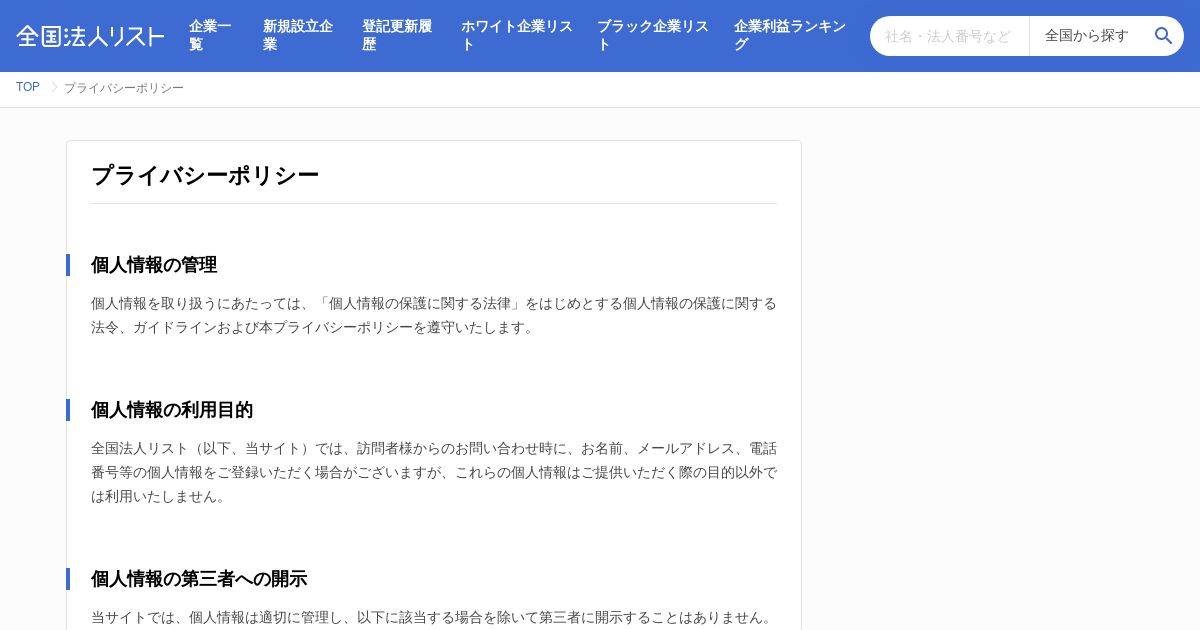Click paragraph starting 個人情報を取り扱うにあたっては
Viewport: 1200px width, 630px height.
coord(434,315)
